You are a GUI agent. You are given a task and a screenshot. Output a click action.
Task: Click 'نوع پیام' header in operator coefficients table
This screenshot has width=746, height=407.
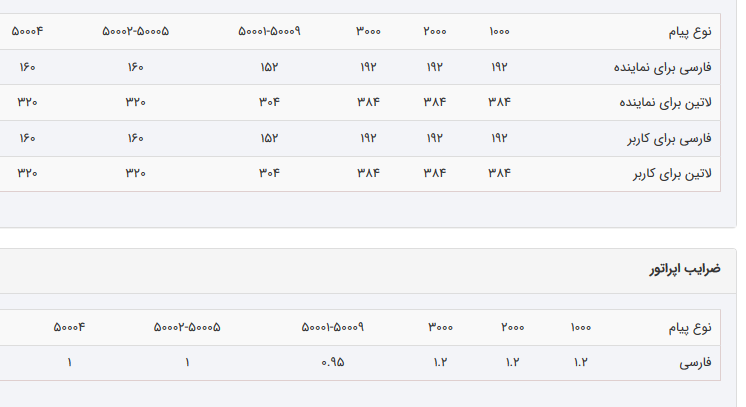click(690, 327)
